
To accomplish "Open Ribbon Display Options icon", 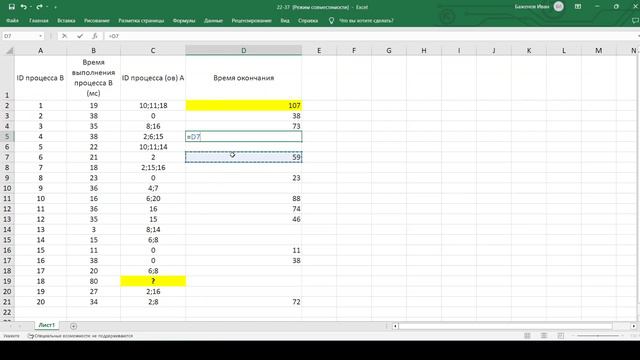I will pyautogui.click(x=578, y=7).
